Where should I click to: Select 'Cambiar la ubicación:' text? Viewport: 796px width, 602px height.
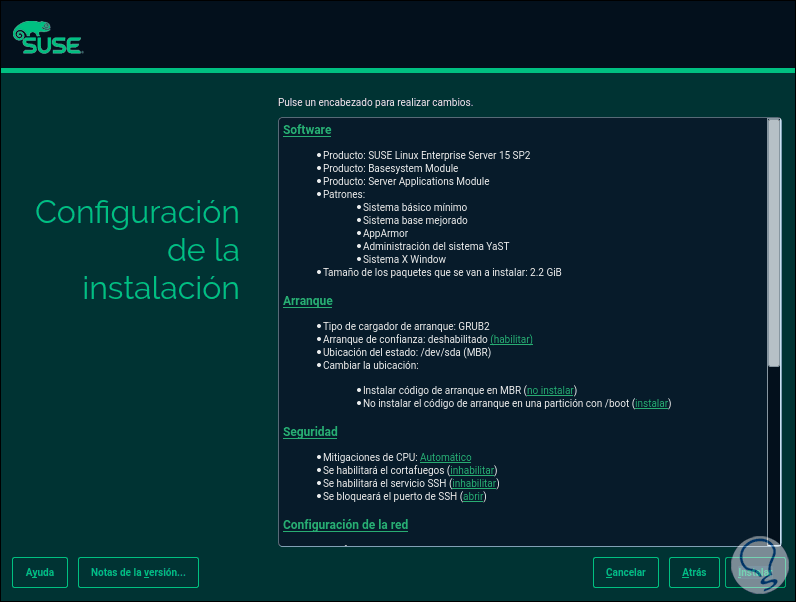371,365
